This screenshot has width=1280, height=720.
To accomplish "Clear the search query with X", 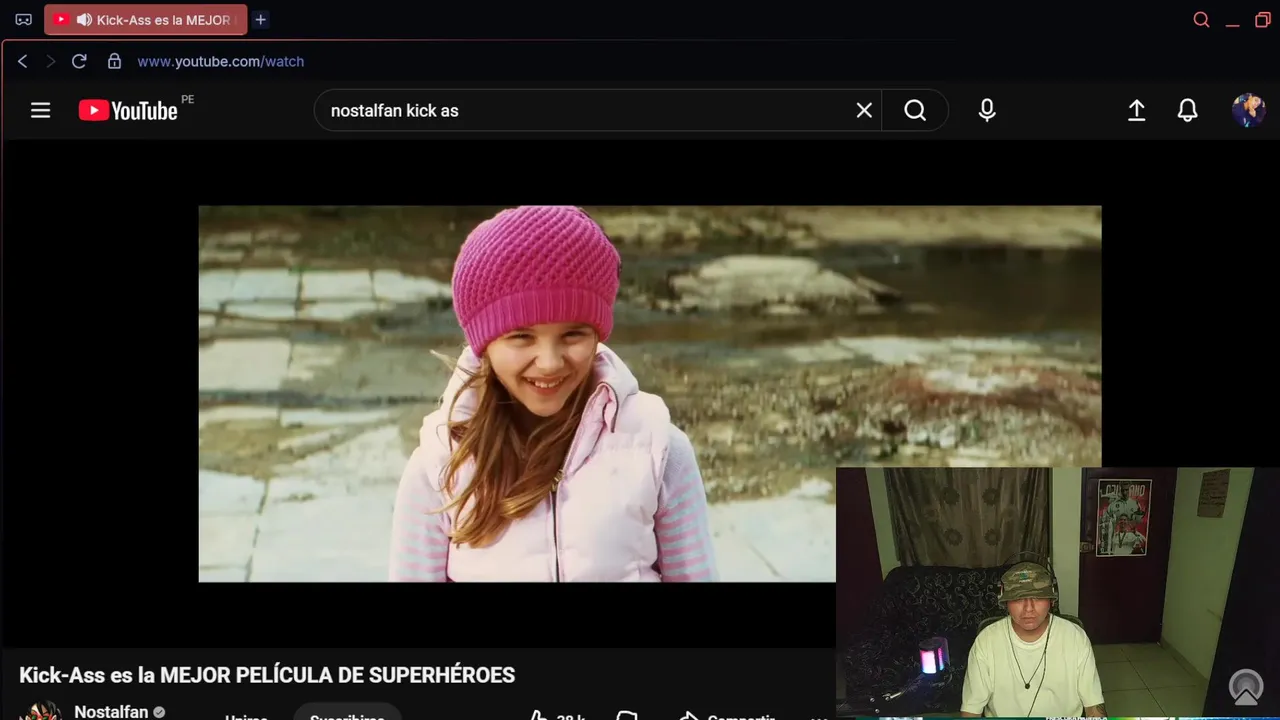I will tap(864, 110).
